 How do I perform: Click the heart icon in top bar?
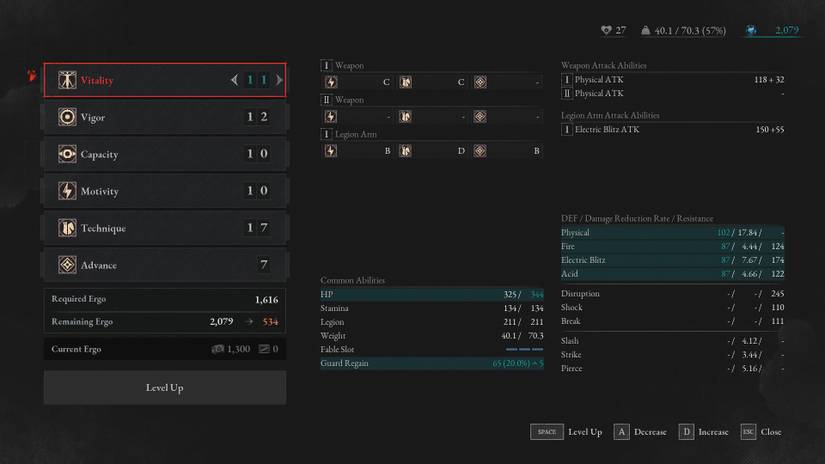(x=604, y=31)
